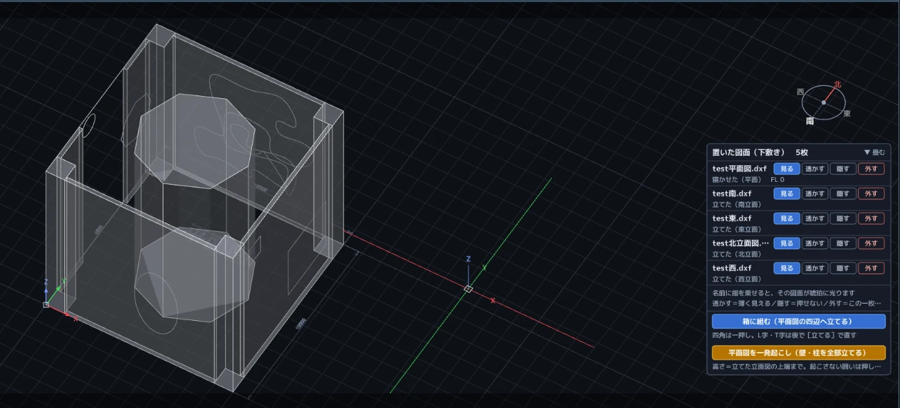Select the test南.dxf file name

[732, 193]
